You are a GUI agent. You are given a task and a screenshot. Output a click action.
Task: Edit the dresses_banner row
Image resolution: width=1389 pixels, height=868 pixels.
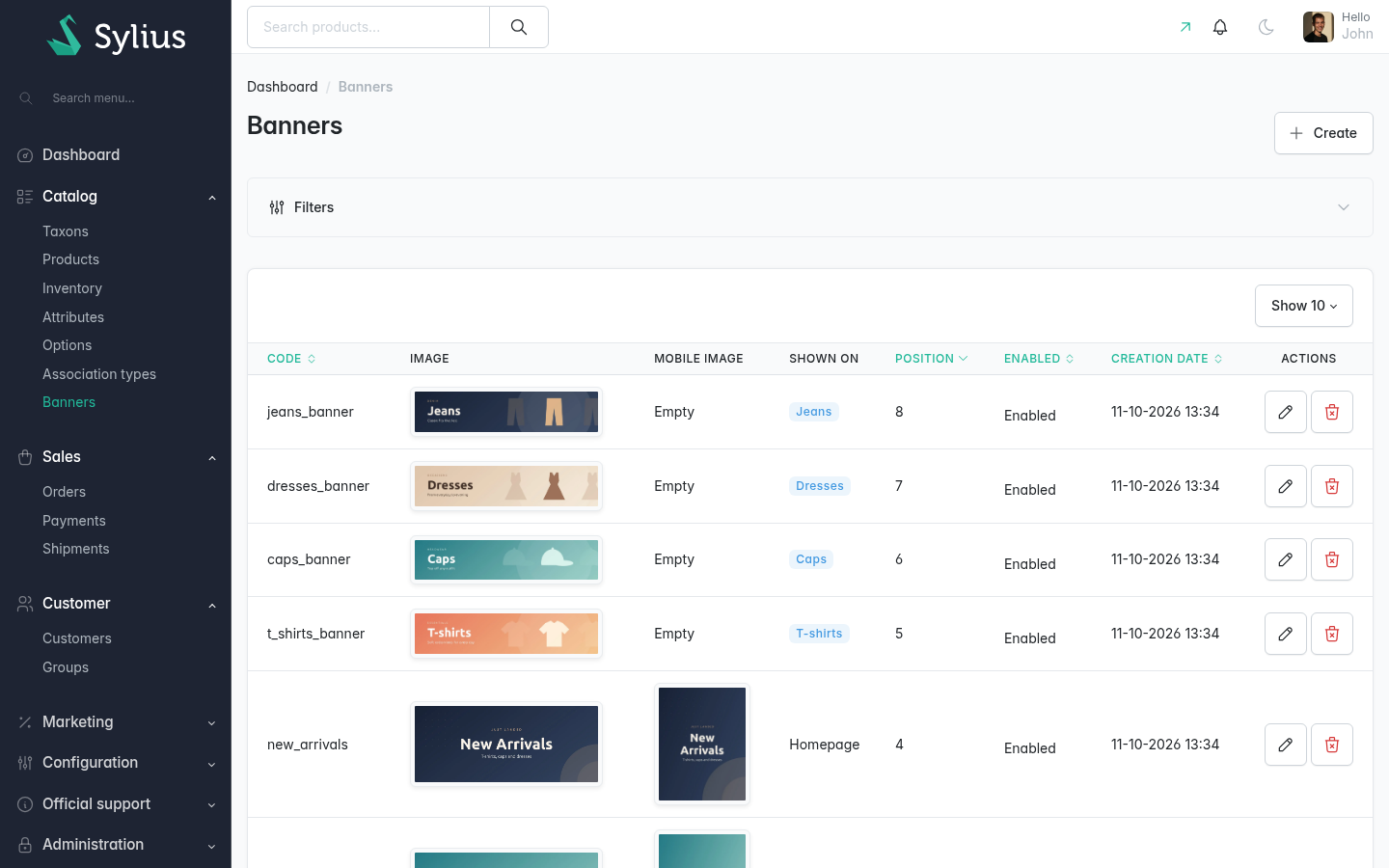[x=1286, y=486]
